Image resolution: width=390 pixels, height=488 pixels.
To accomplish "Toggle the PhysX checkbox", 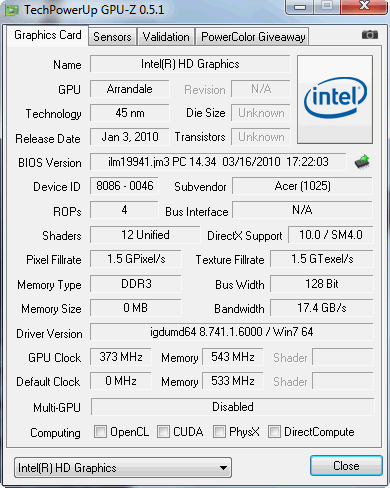I will pyautogui.click(x=219, y=431).
